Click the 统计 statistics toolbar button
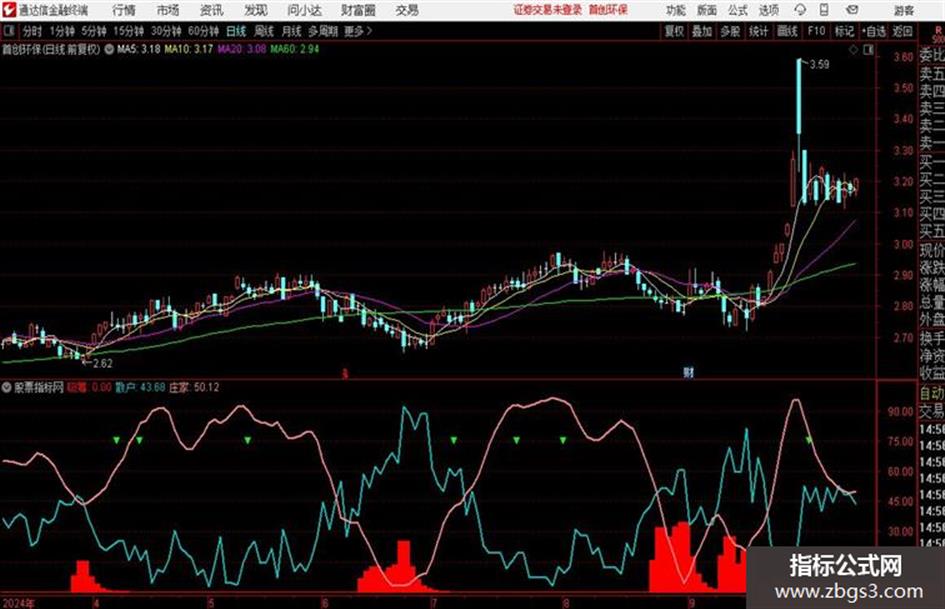Image resolution: width=945 pixels, height=609 pixels. point(759,31)
